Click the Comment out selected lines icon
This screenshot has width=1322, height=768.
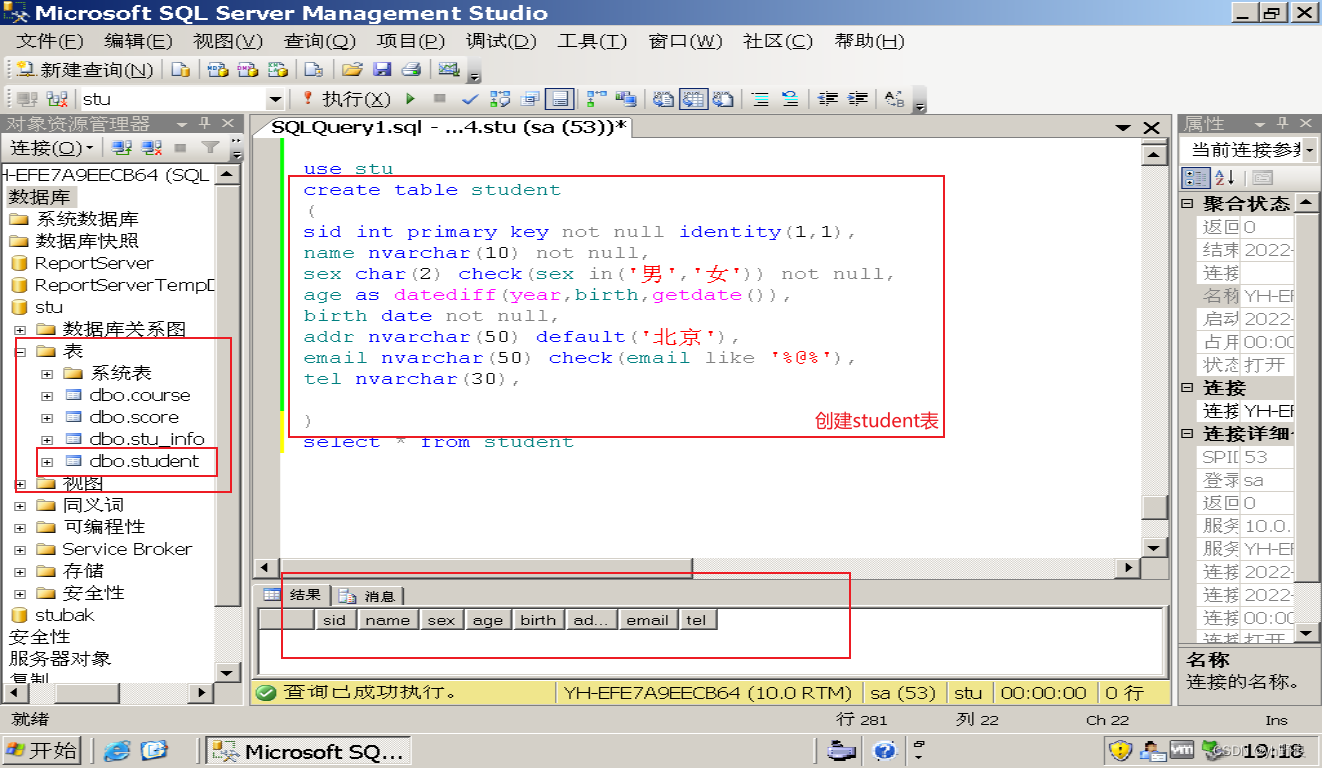click(x=760, y=99)
